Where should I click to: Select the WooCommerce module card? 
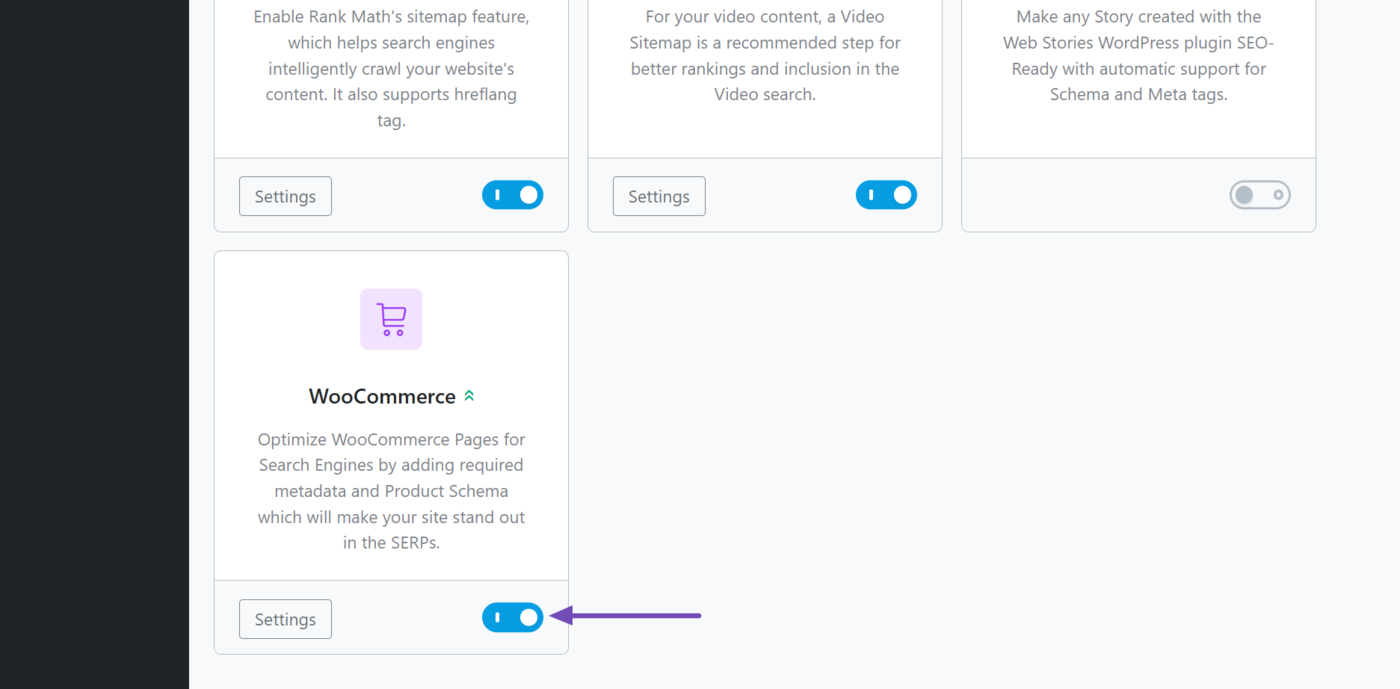[391, 450]
